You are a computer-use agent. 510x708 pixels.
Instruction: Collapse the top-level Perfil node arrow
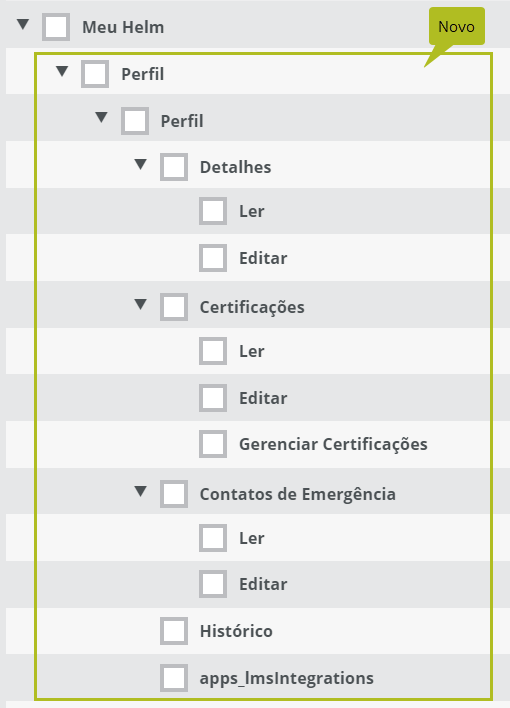click(62, 71)
